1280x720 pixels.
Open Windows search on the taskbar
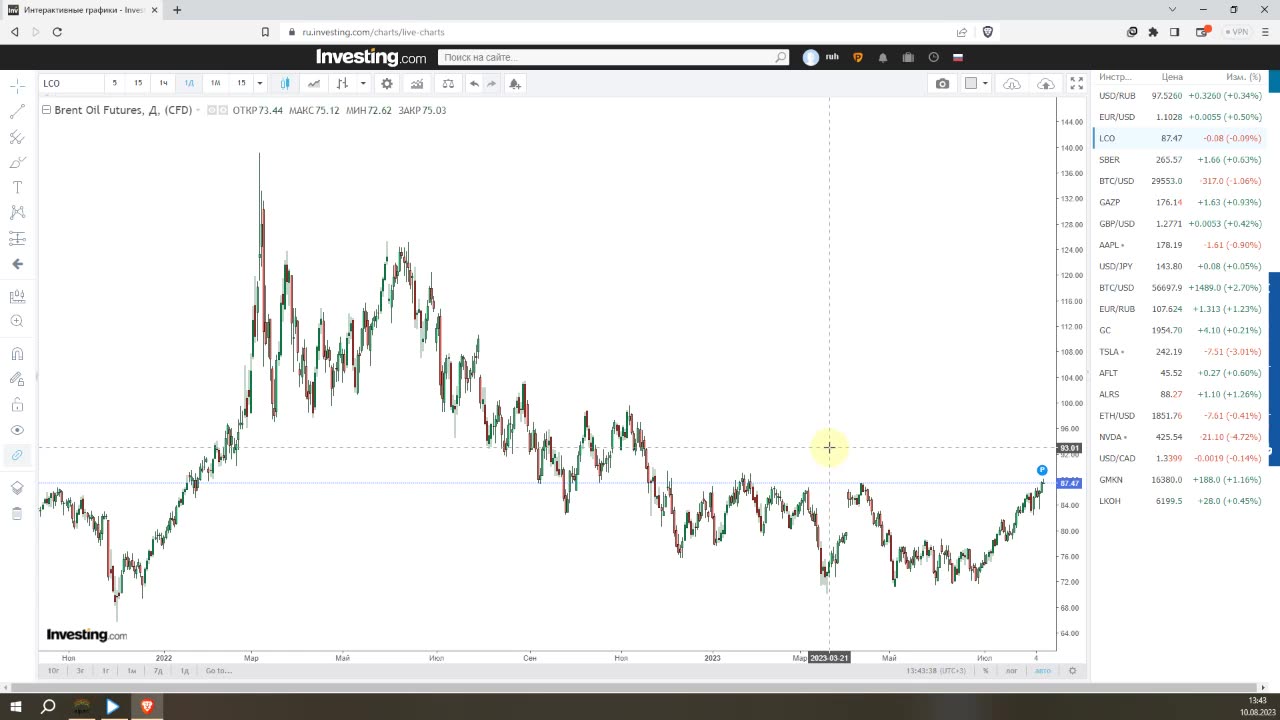coord(47,707)
